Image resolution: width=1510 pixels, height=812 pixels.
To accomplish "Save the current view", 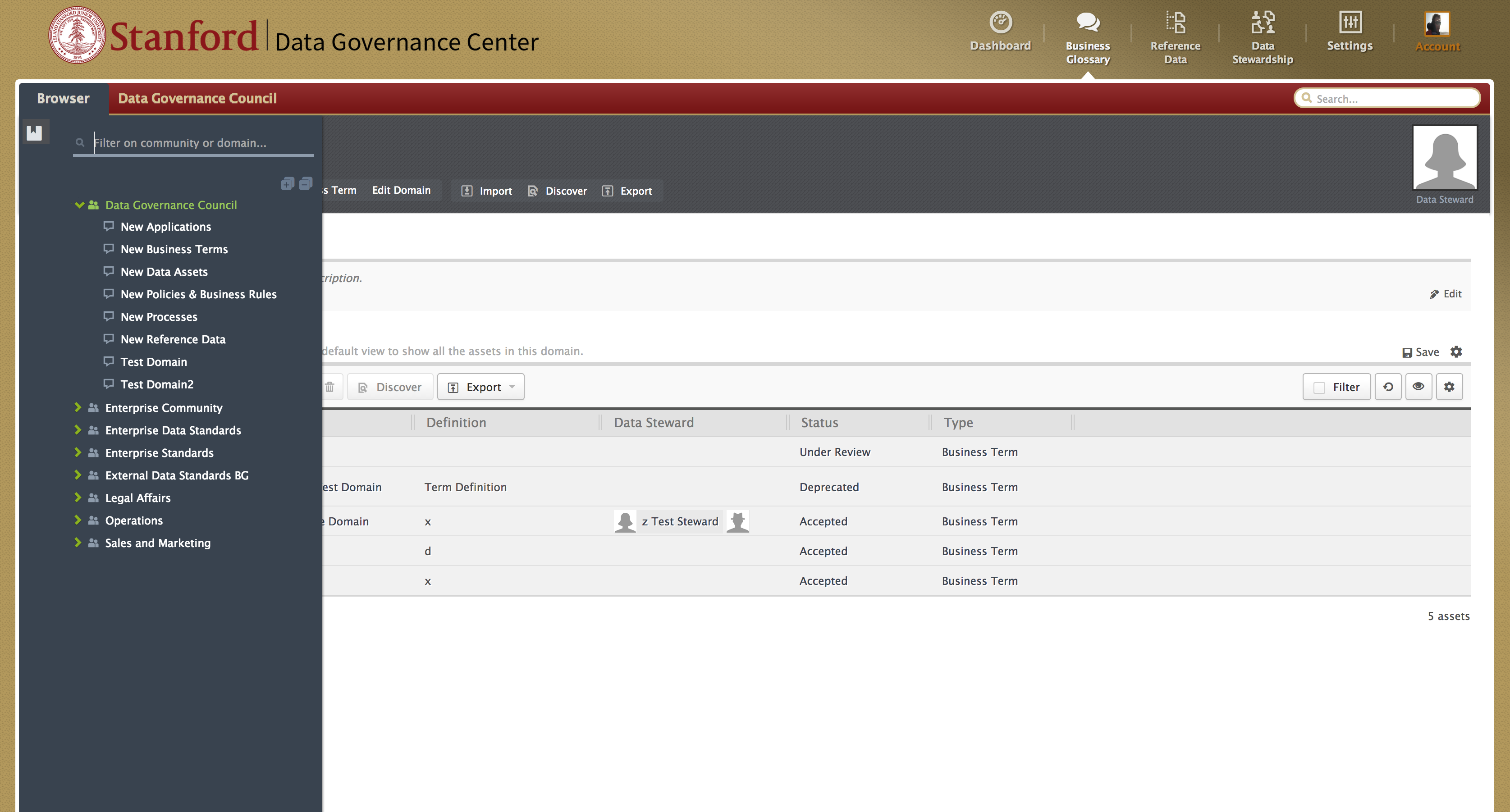I will [x=1420, y=352].
